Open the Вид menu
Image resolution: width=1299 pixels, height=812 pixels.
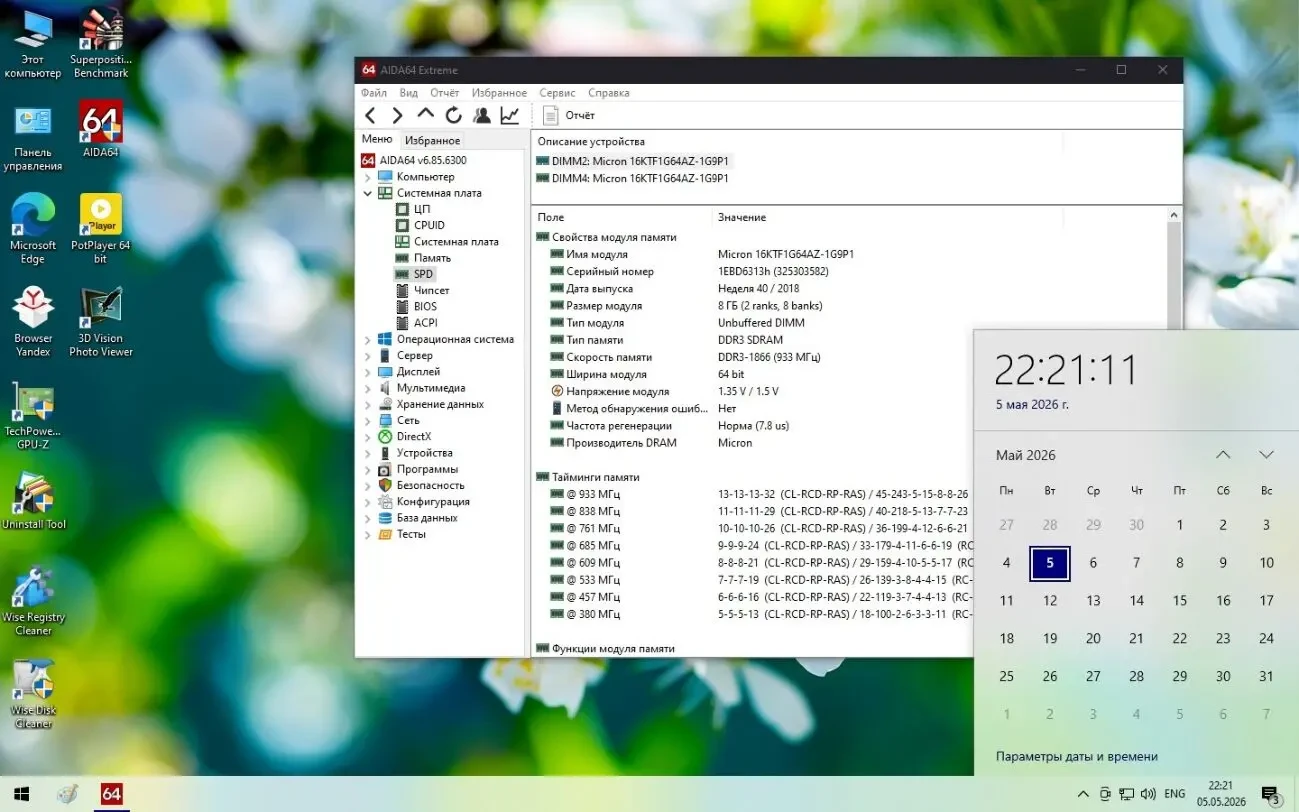(408, 93)
